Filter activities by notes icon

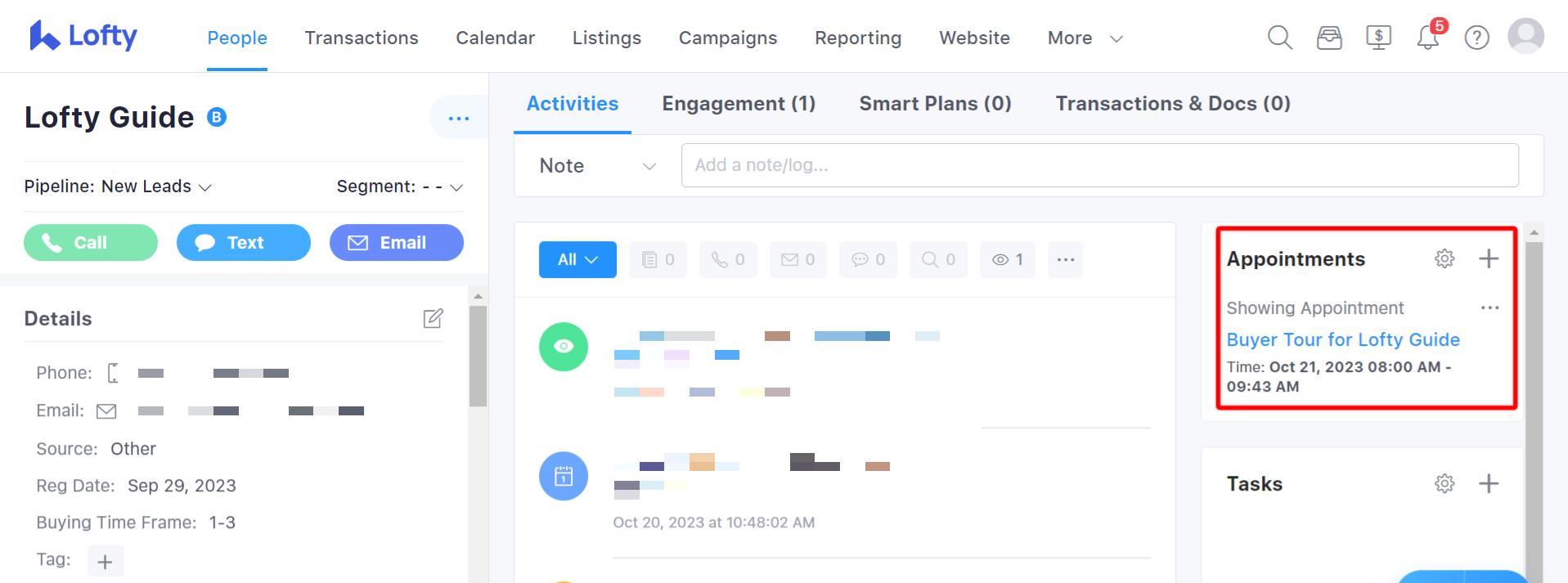(658, 259)
